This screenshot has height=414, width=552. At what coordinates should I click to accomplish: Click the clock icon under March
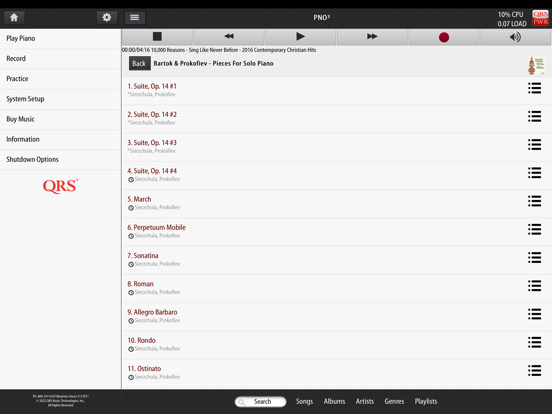[131, 208]
